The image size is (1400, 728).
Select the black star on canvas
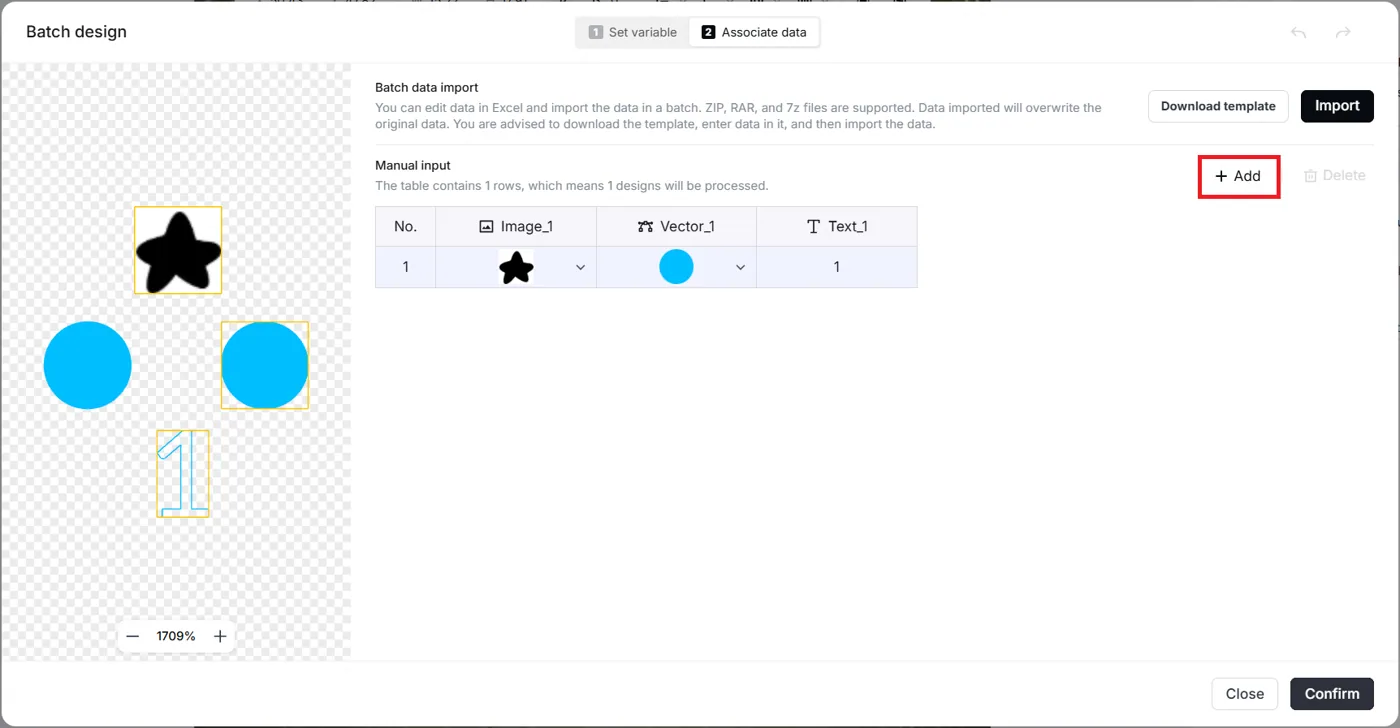tap(178, 250)
